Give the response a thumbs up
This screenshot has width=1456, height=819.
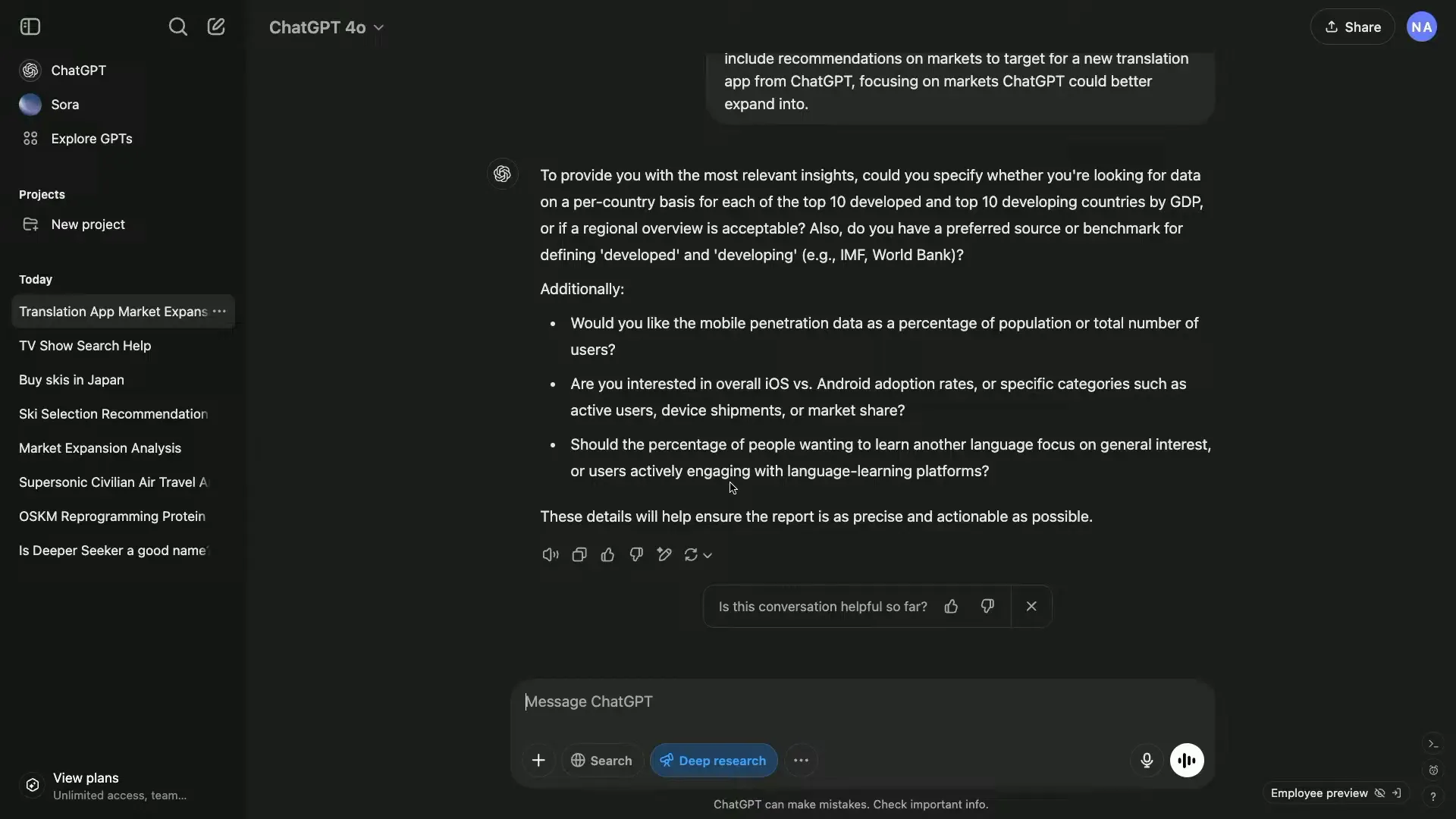[x=607, y=554]
